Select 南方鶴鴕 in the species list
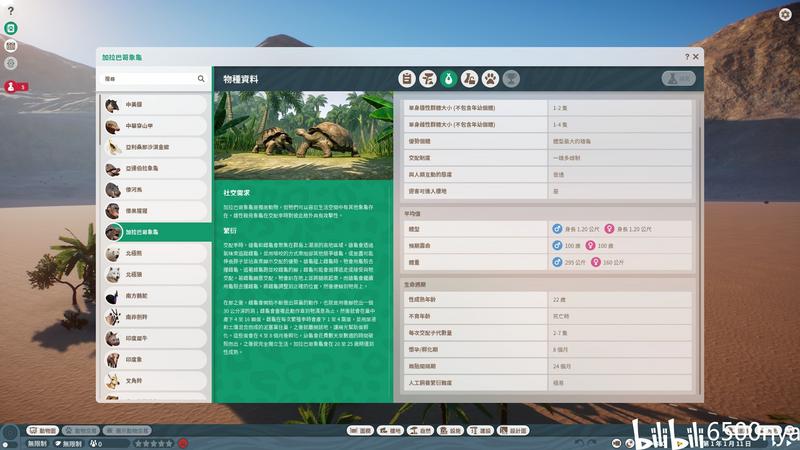This screenshot has width=800, height=450. tap(155, 296)
